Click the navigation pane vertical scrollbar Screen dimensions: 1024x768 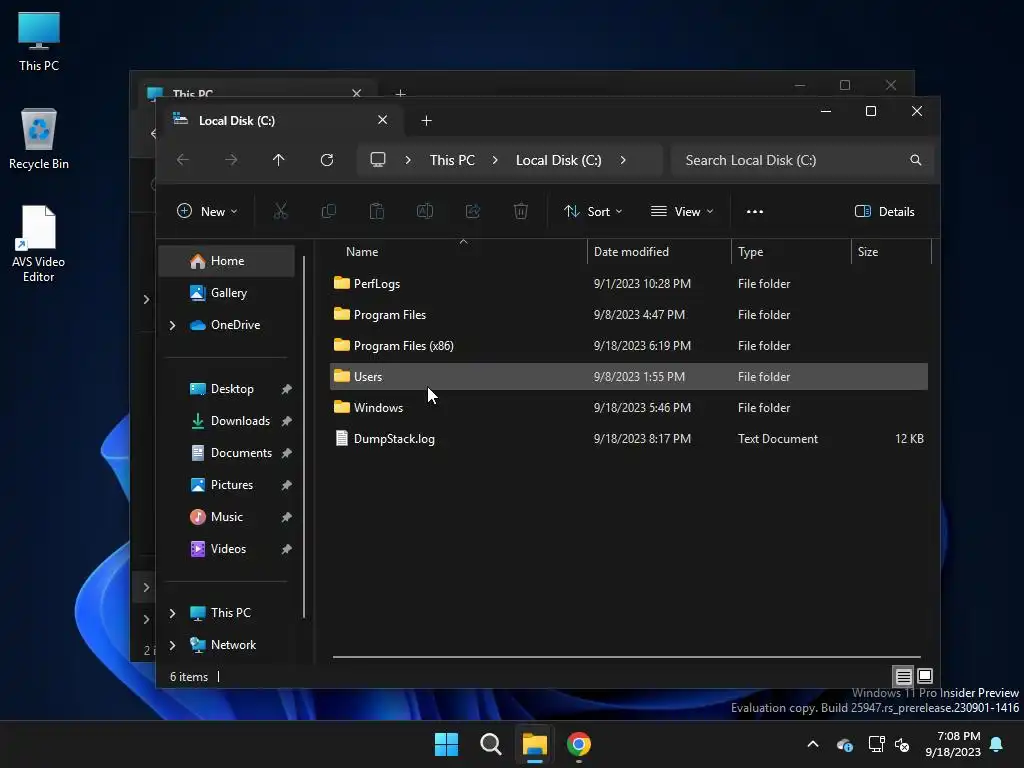click(304, 436)
